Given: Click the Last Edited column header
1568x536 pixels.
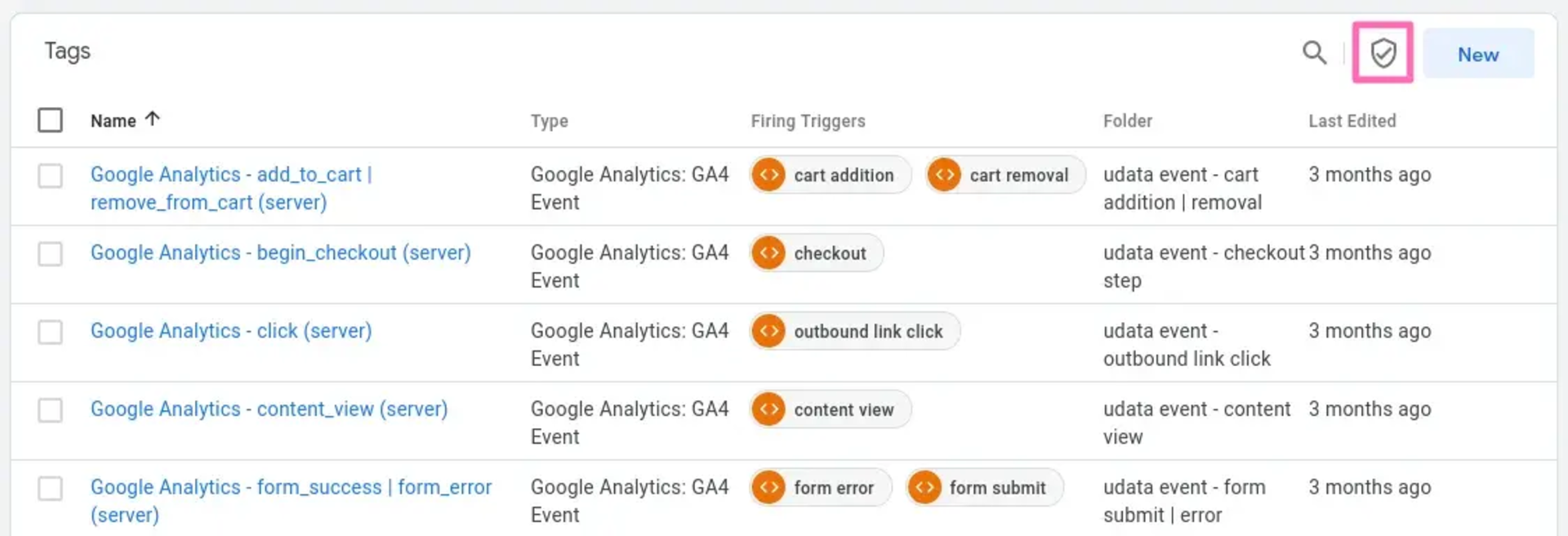Looking at the screenshot, I should coord(1352,121).
